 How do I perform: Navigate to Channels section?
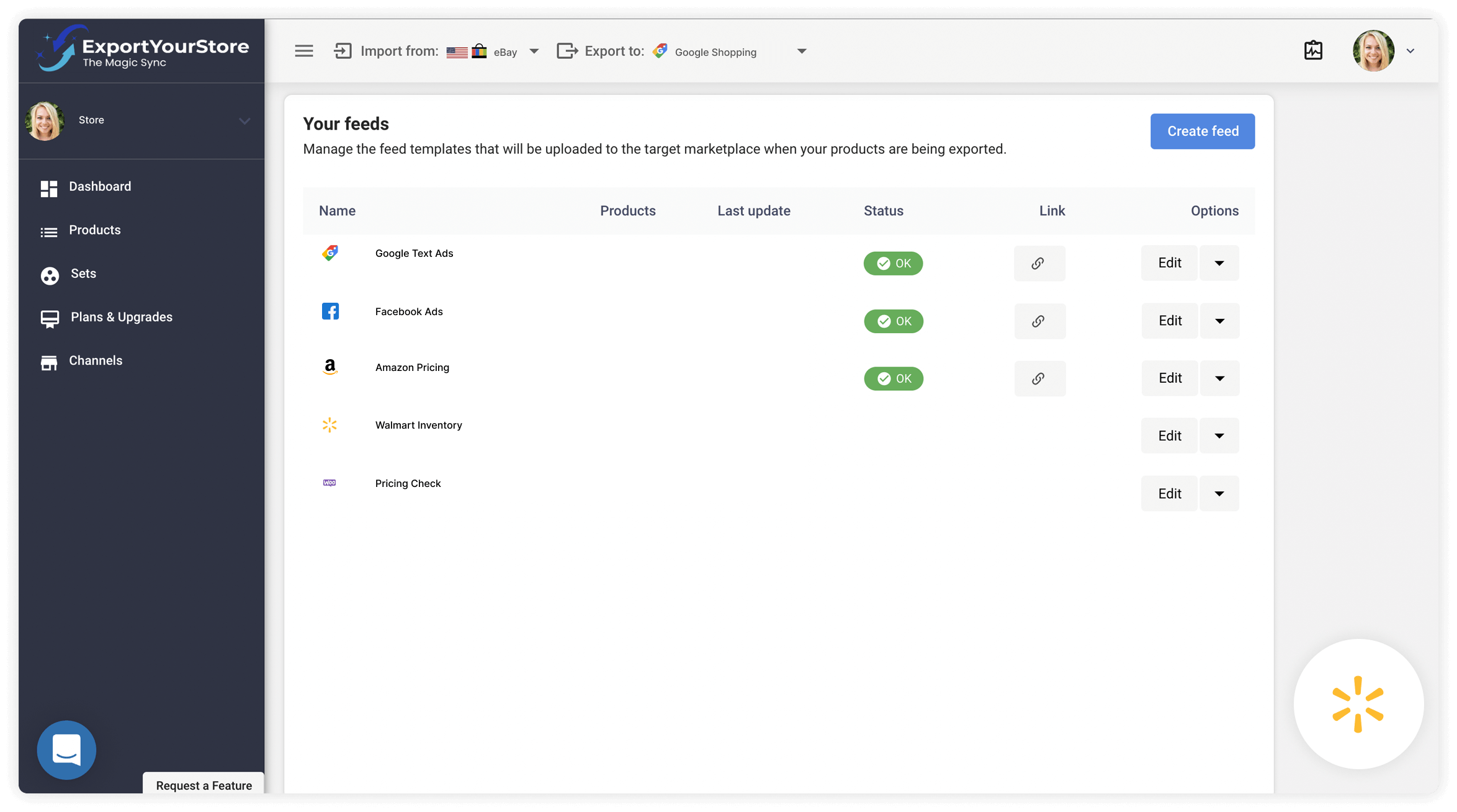[x=95, y=360]
